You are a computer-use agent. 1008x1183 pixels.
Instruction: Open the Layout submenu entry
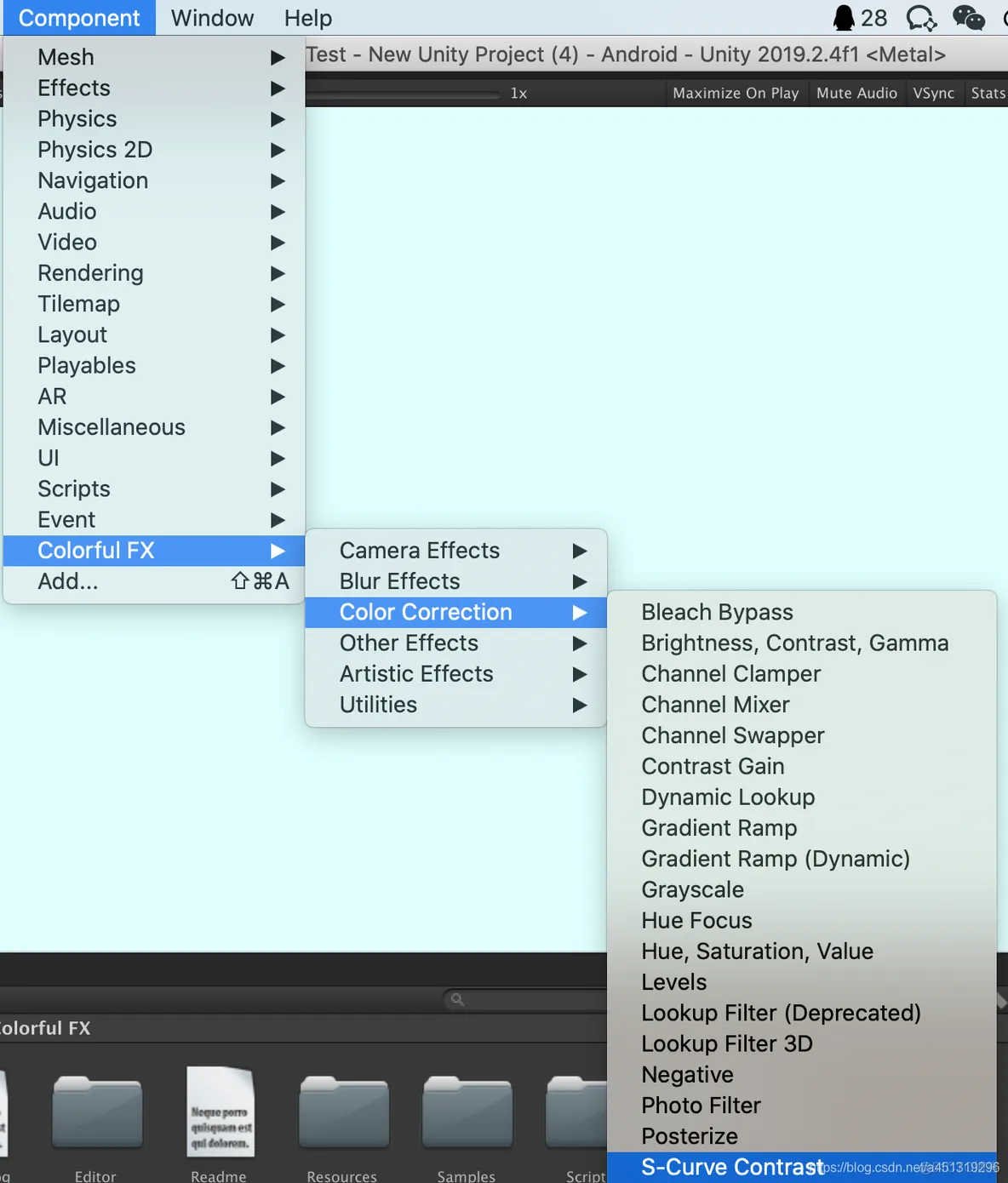[154, 334]
